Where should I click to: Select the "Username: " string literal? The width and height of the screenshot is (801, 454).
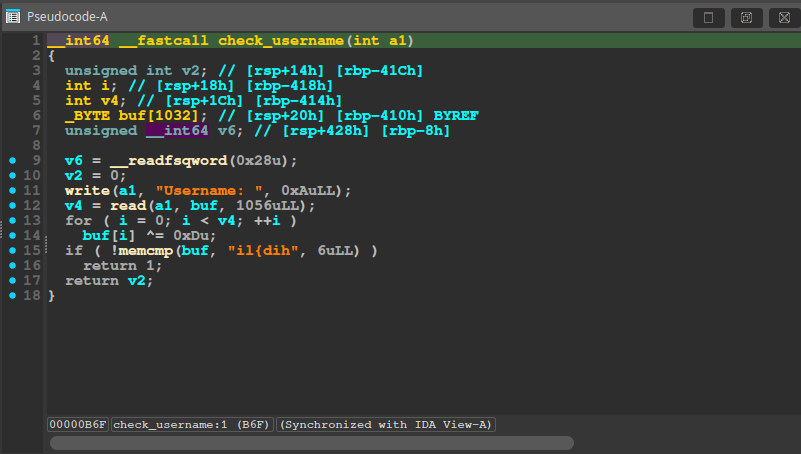tap(219, 190)
